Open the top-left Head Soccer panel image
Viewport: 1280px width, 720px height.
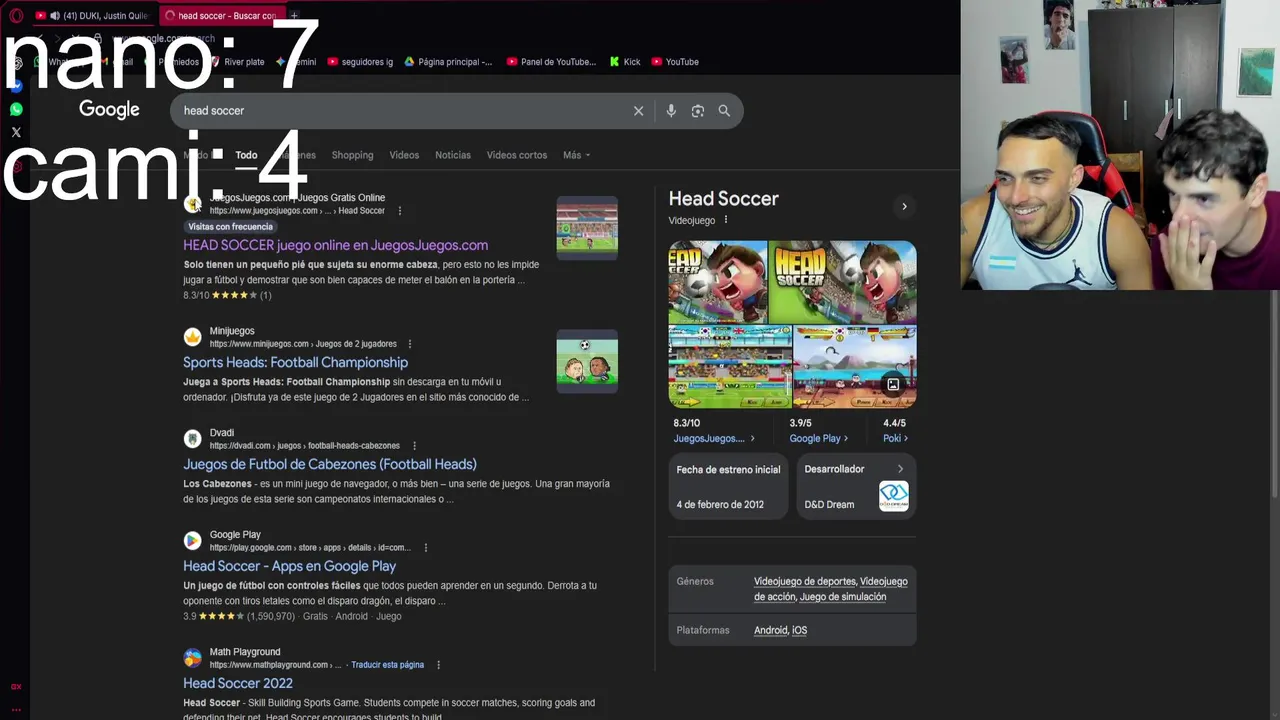pyautogui.click(x=718, y=282)
